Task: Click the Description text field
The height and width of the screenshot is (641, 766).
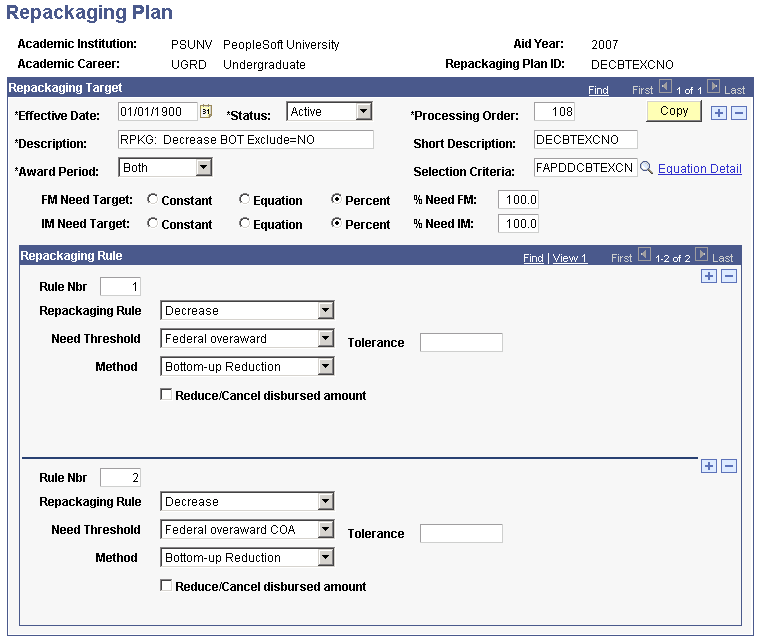Action: [246, 140]
